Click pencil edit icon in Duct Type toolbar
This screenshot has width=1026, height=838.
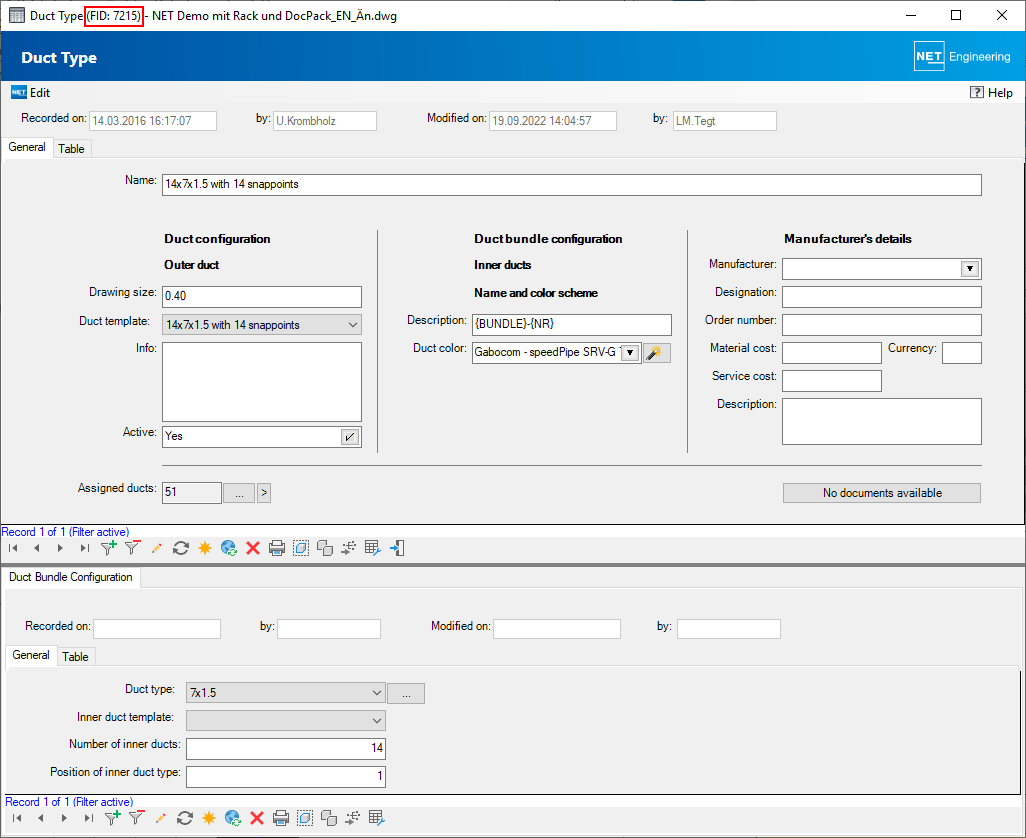156,548
